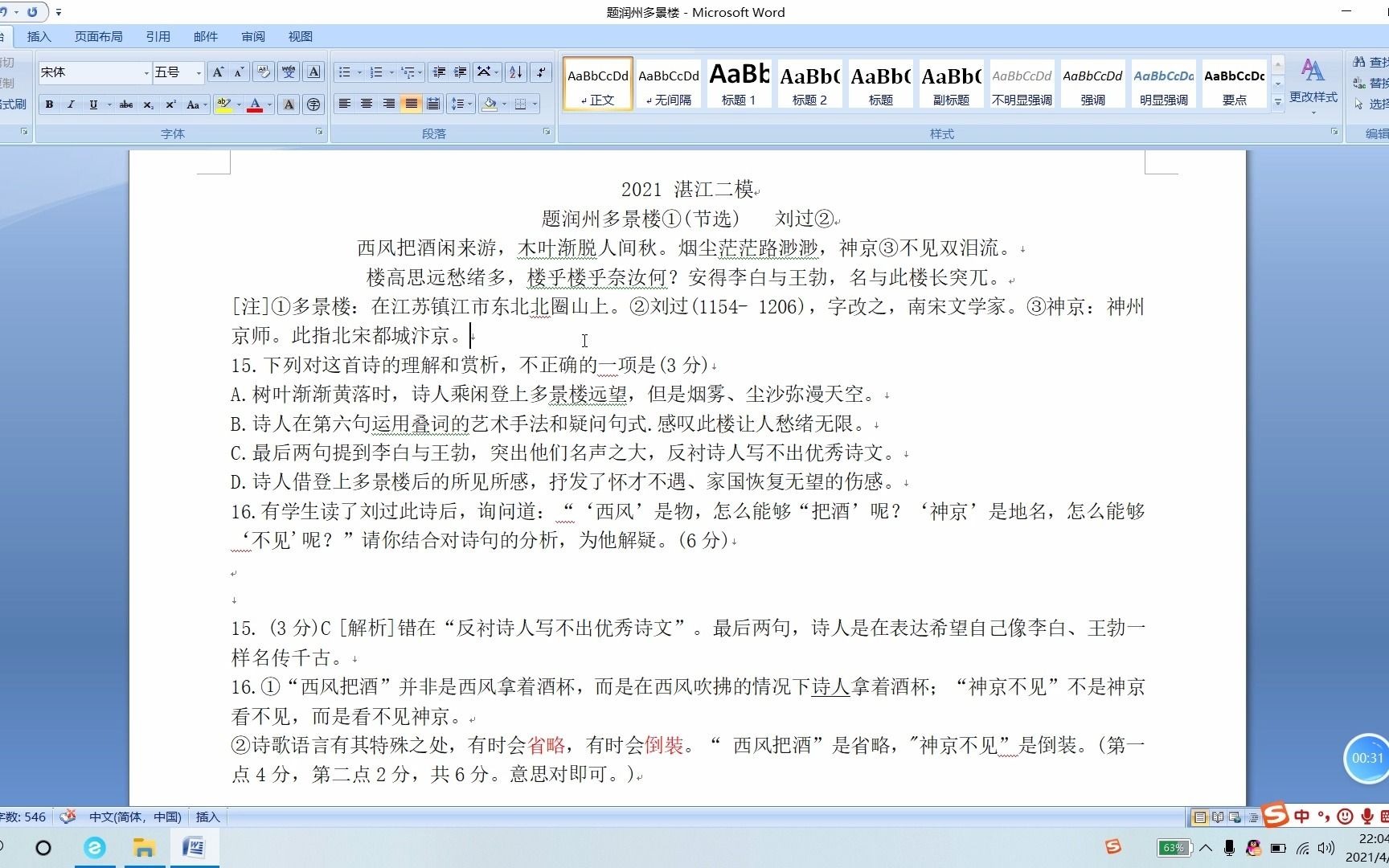Toggle justified alignment button

point(411,104)
